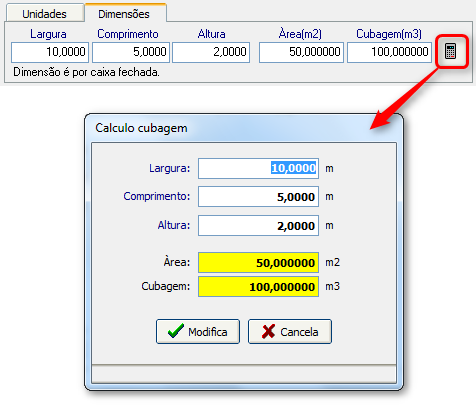Click the yellow Cubagem result field
Screen dimensions: 476x411
[x=258, y=286]
